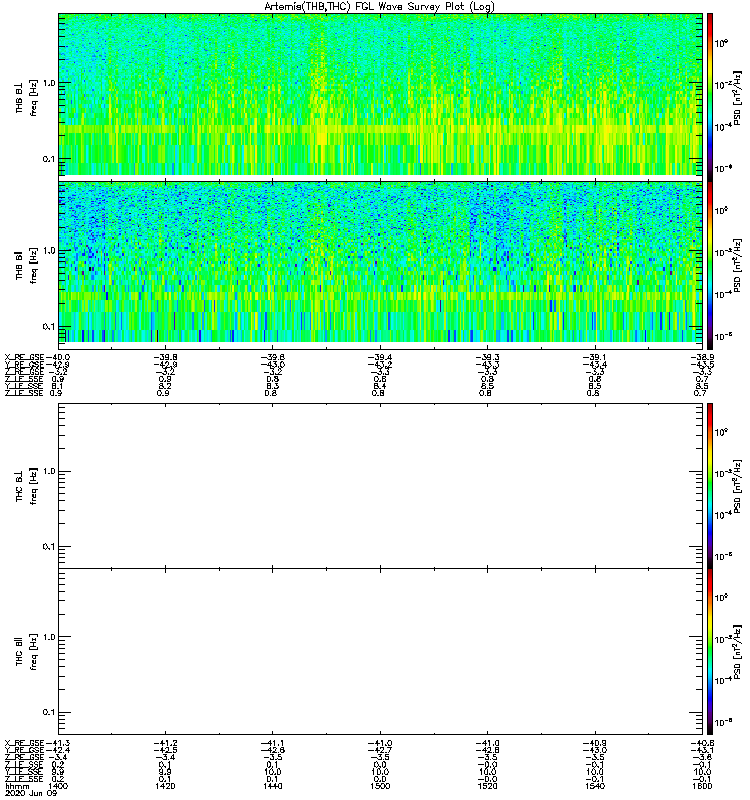Click the X_RE_GSE value '-39.4' under the THB panels
This screenshot has width=750, height=800.
point(380,357)
